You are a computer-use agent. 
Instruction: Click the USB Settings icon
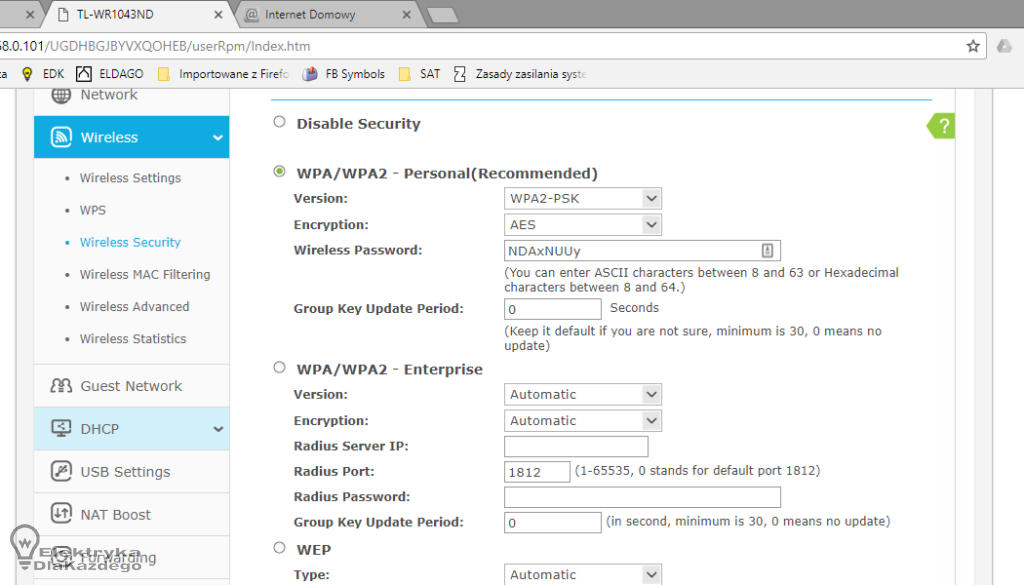click(x=61, y=472)
